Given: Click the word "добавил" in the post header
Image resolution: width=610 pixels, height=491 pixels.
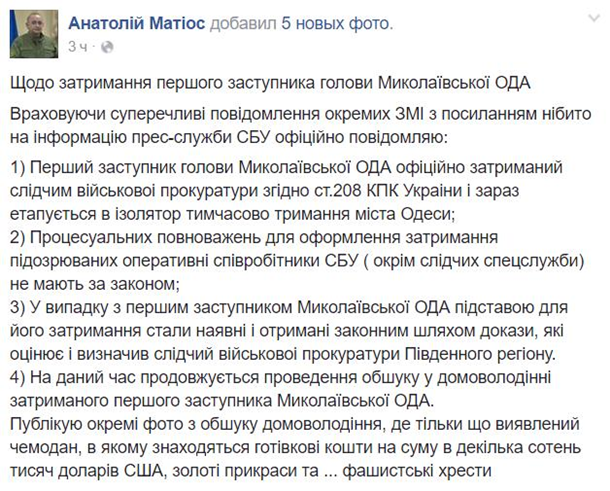Looking at the screenshot, I should point(243,24).
